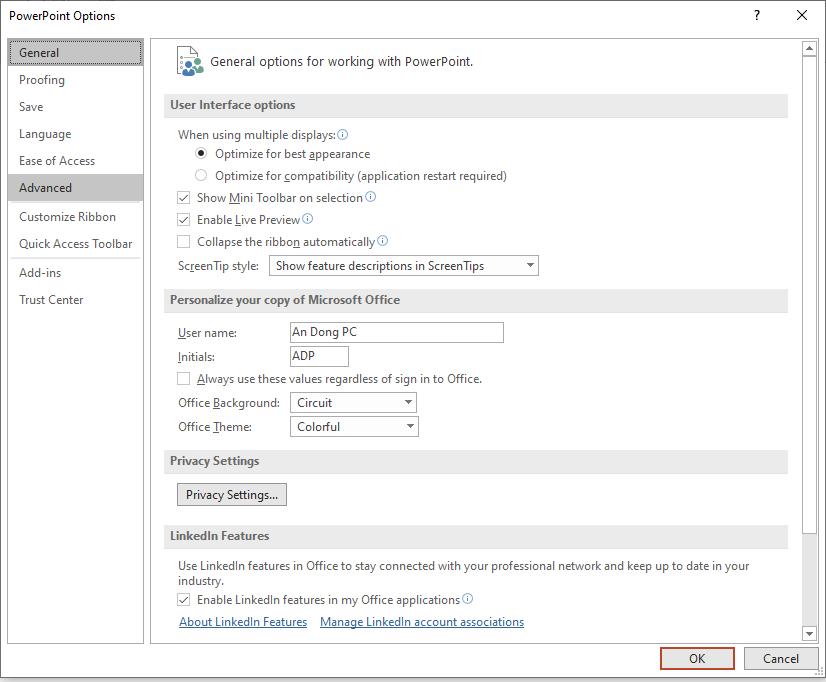The width and height of the screenshot is (826, 682).
Task: Switch to the Advanced category
Action: tap(46, 188)
